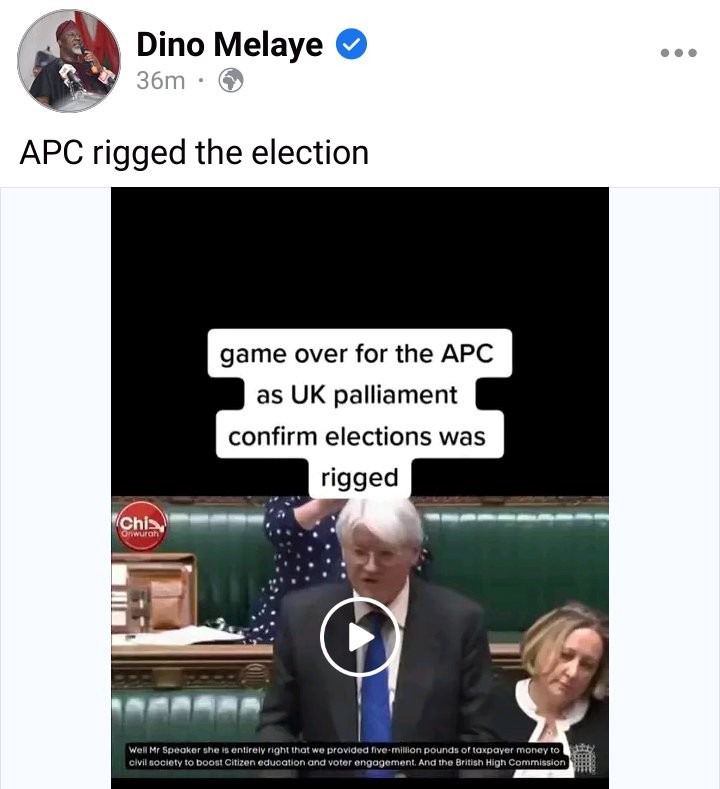Click the subtitle text about five-million pounds

(x=347, y=756)
